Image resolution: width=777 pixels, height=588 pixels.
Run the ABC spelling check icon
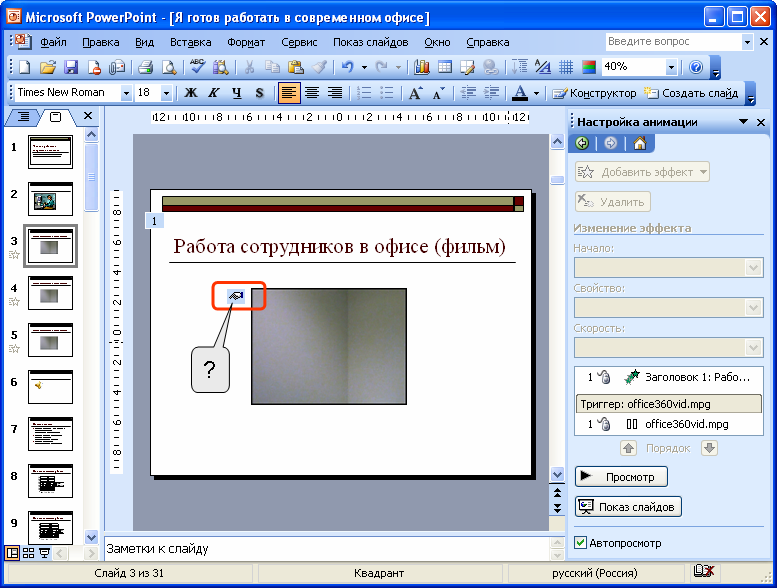(x=197, y=66)
